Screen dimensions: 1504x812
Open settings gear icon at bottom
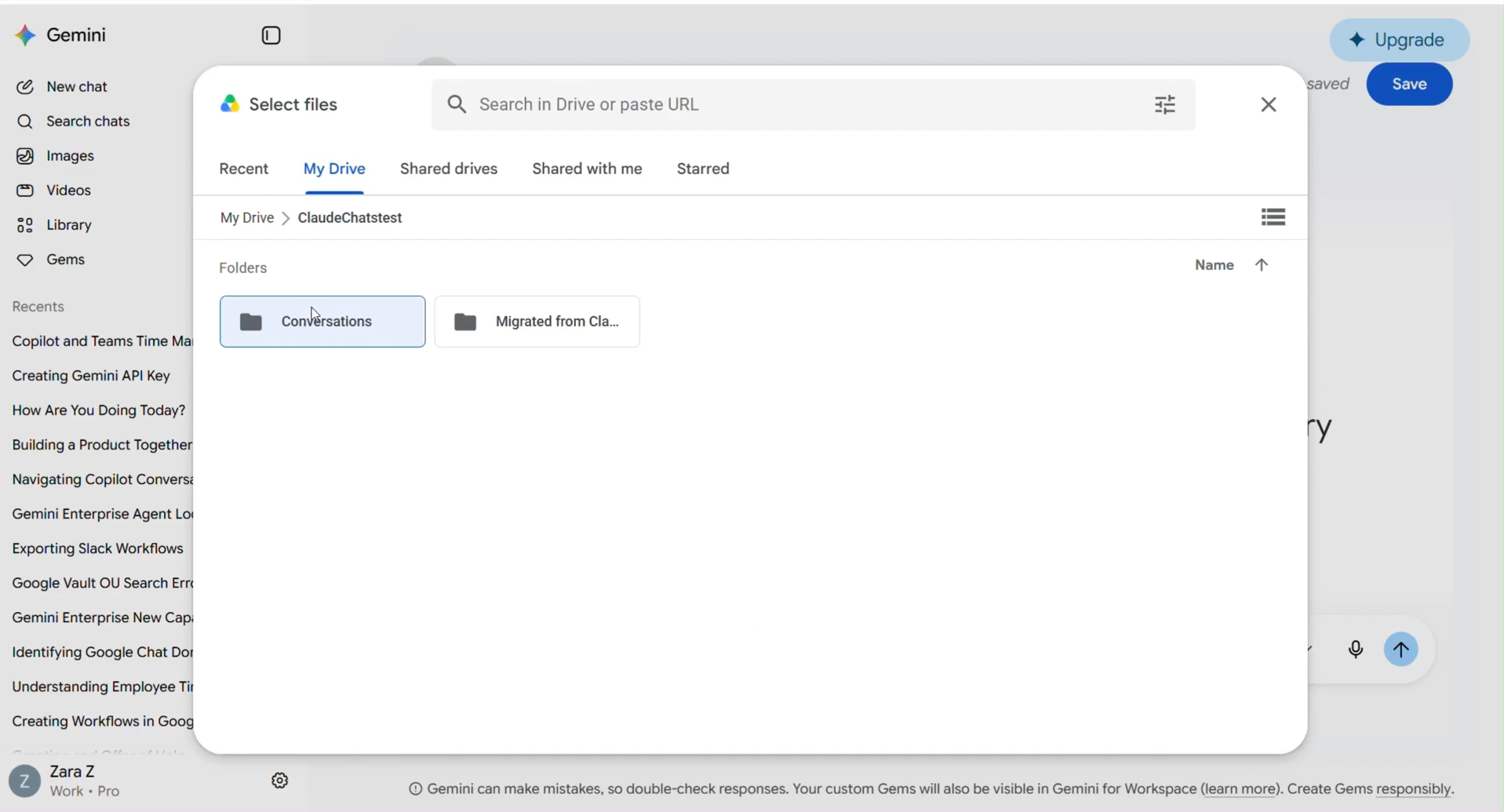pos(280,781)
